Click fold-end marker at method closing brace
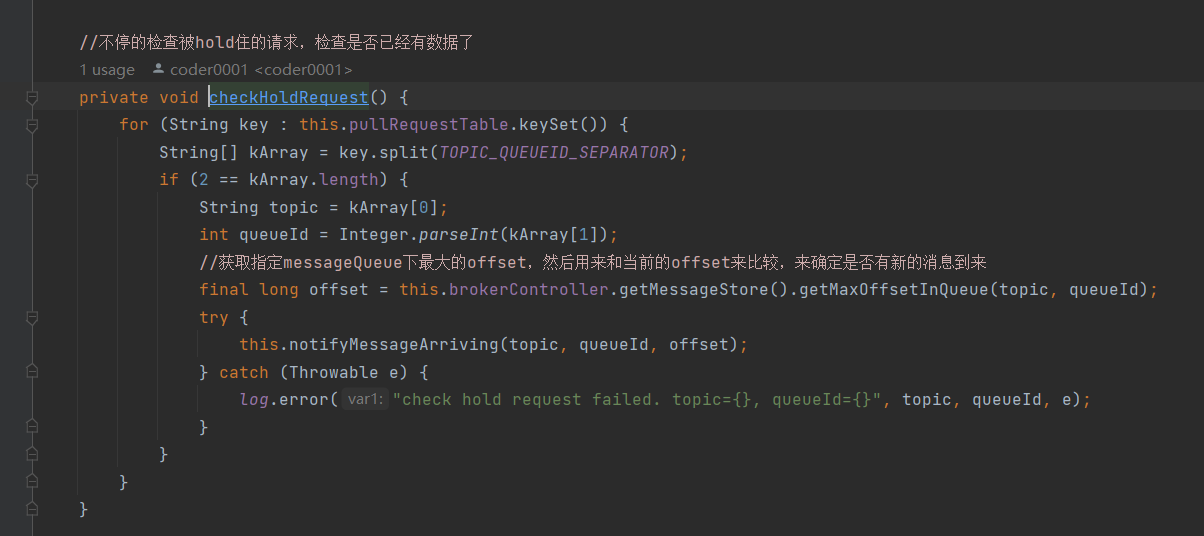The height and width of the screenshot is (536, 1204). coord(32,509)
